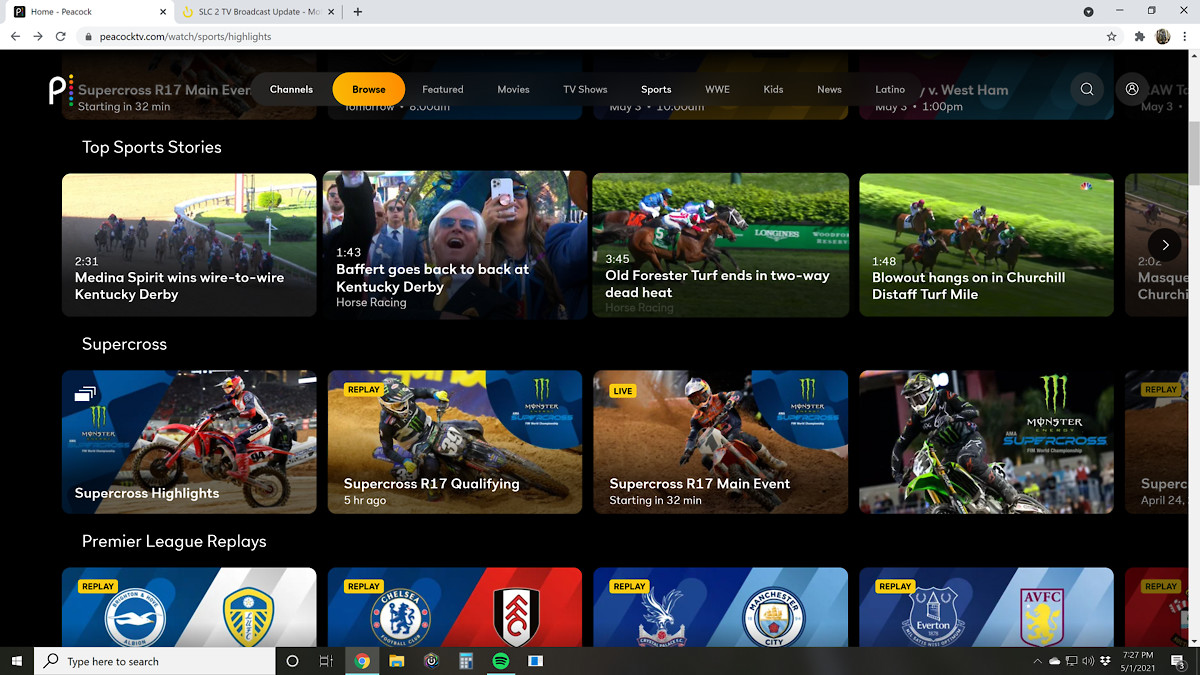Open the live Supercross R17 Main Event card
Viewport: 1200px width, 675px height.
tap(721, 442)
